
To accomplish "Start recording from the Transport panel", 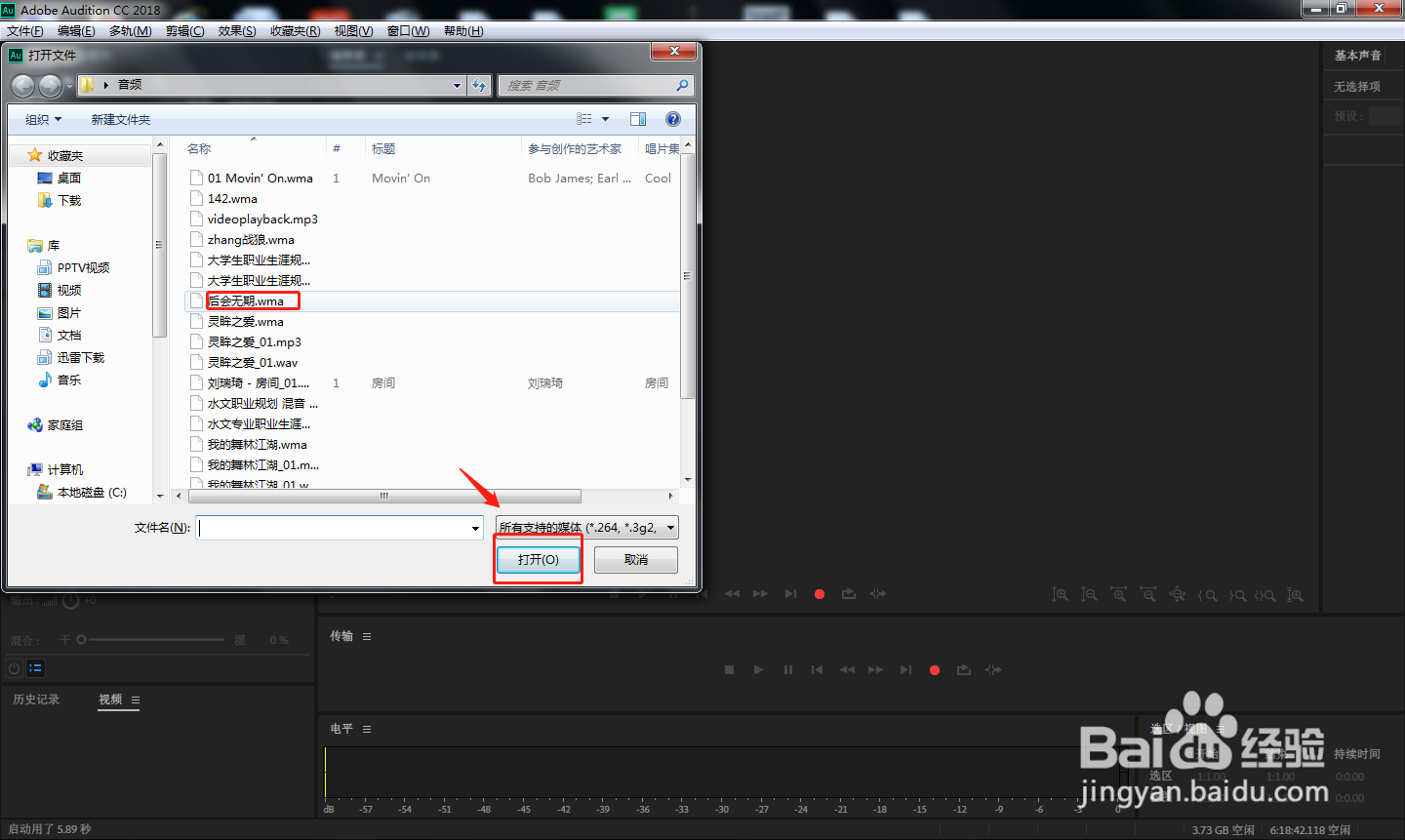I will 935,670.
